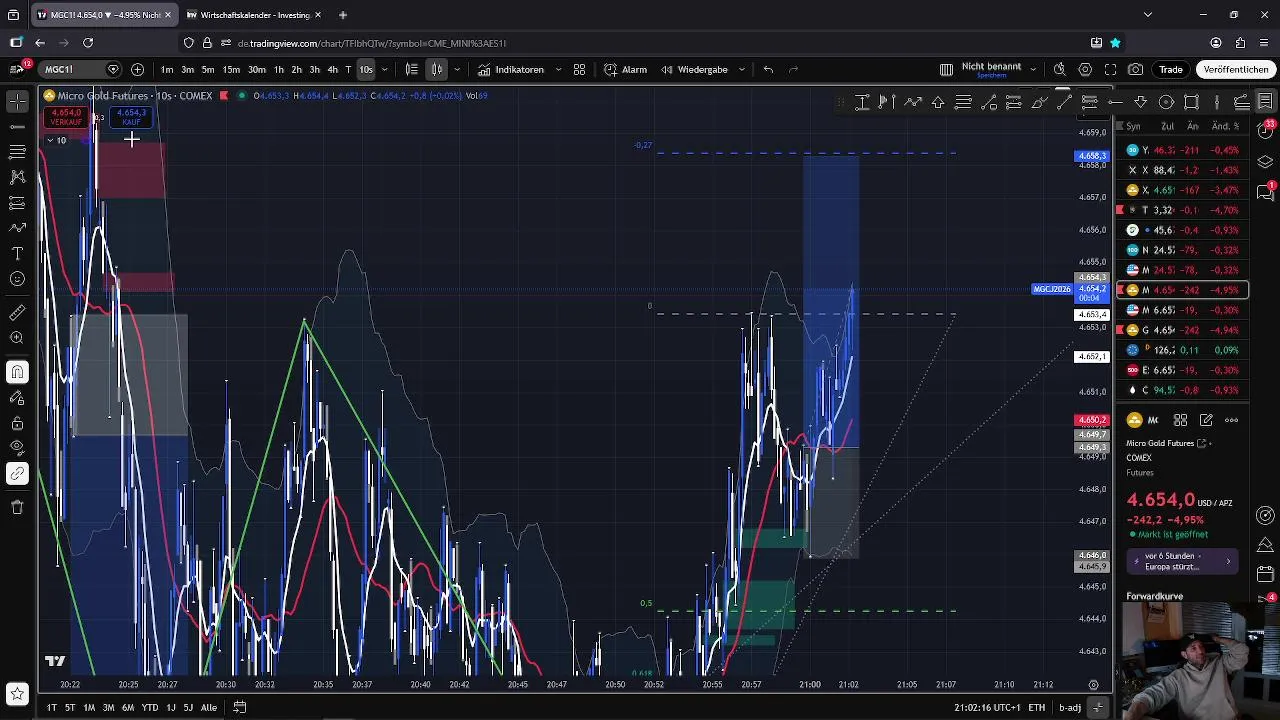Click the 4.654,3 KAUF button

pyautogui.click(x=131, y=117)
